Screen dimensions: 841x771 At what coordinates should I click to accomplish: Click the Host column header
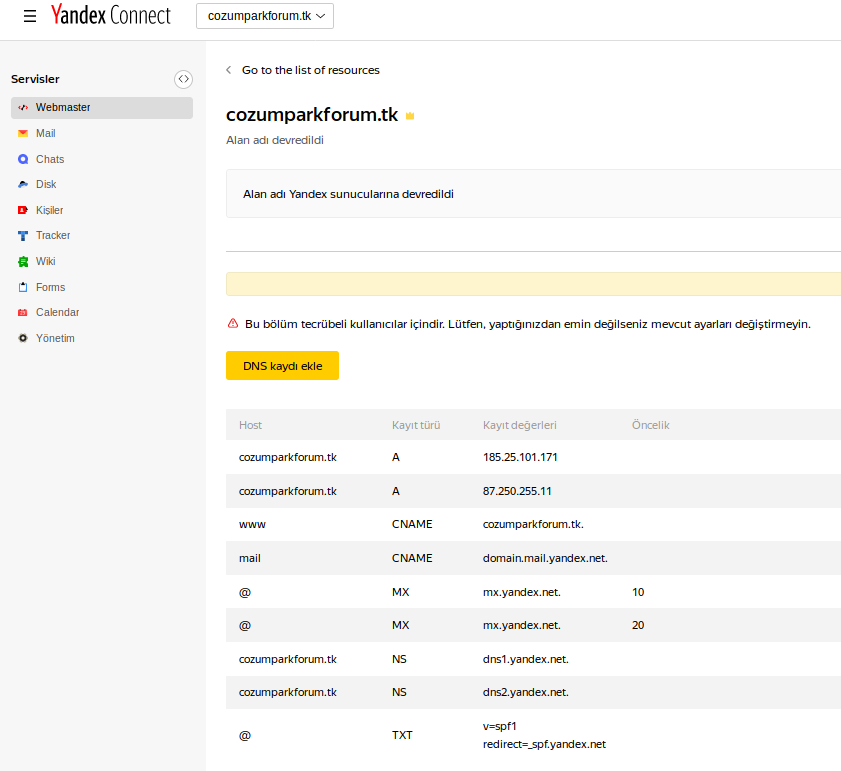[250, 425]
